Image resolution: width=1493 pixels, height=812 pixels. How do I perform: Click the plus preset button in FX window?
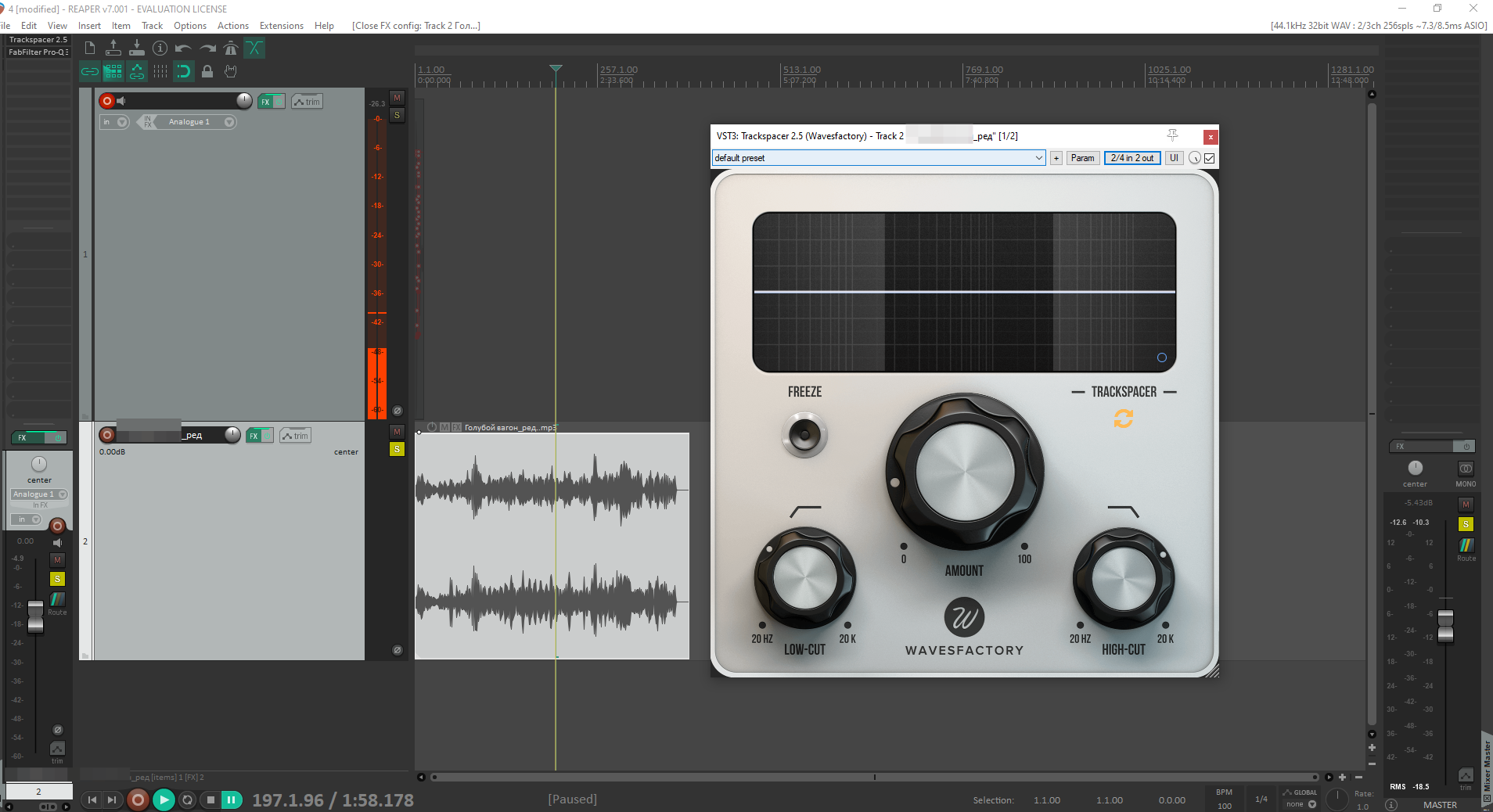(x=1056, y=158)
